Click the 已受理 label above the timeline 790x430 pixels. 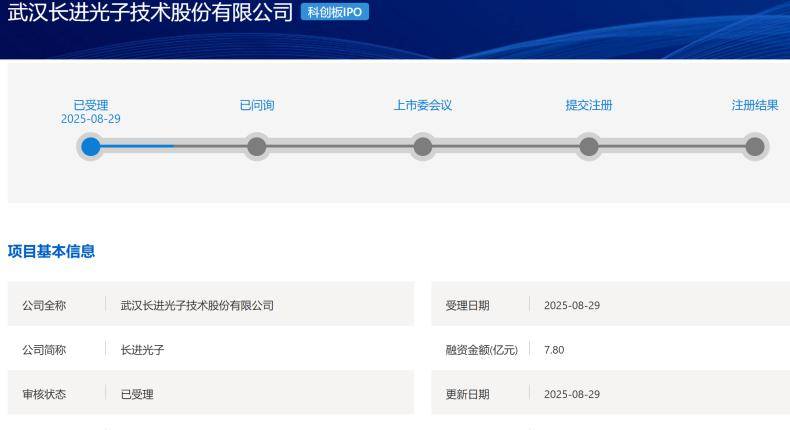pyautogui.click(x=91, y=105)
